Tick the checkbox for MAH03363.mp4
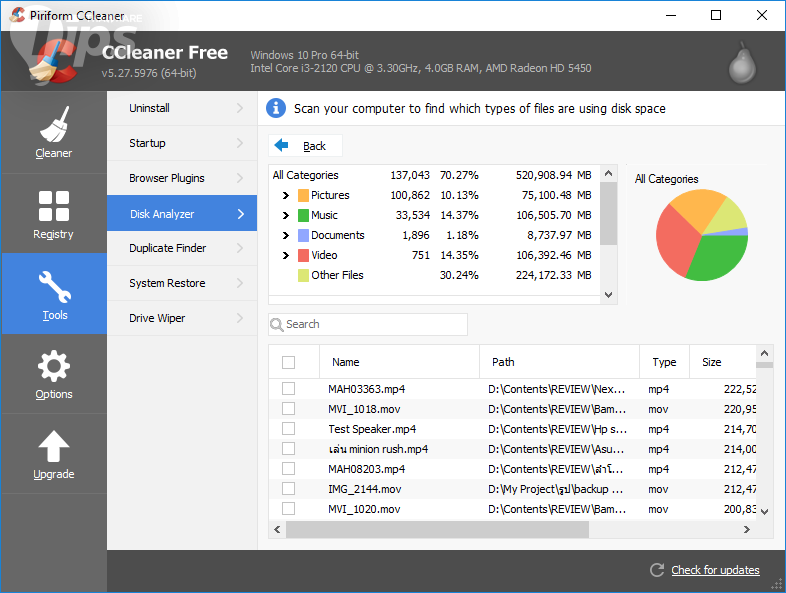This screenshot has height=593, width=786. click(288, 388)
